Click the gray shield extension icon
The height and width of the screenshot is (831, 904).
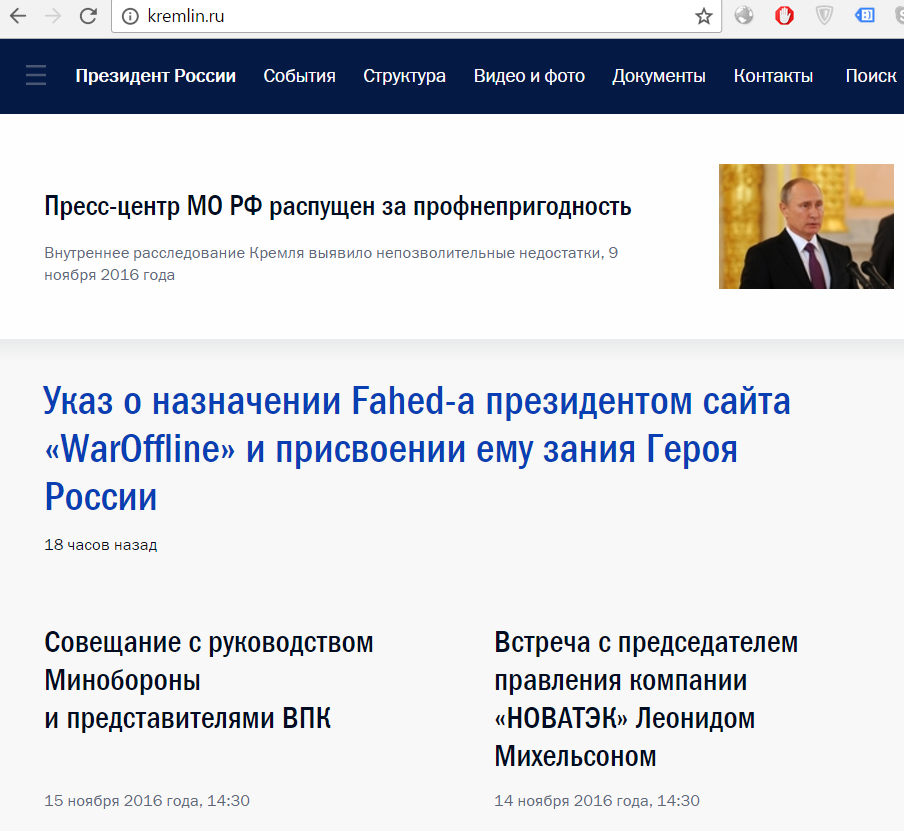click(825, 16)
